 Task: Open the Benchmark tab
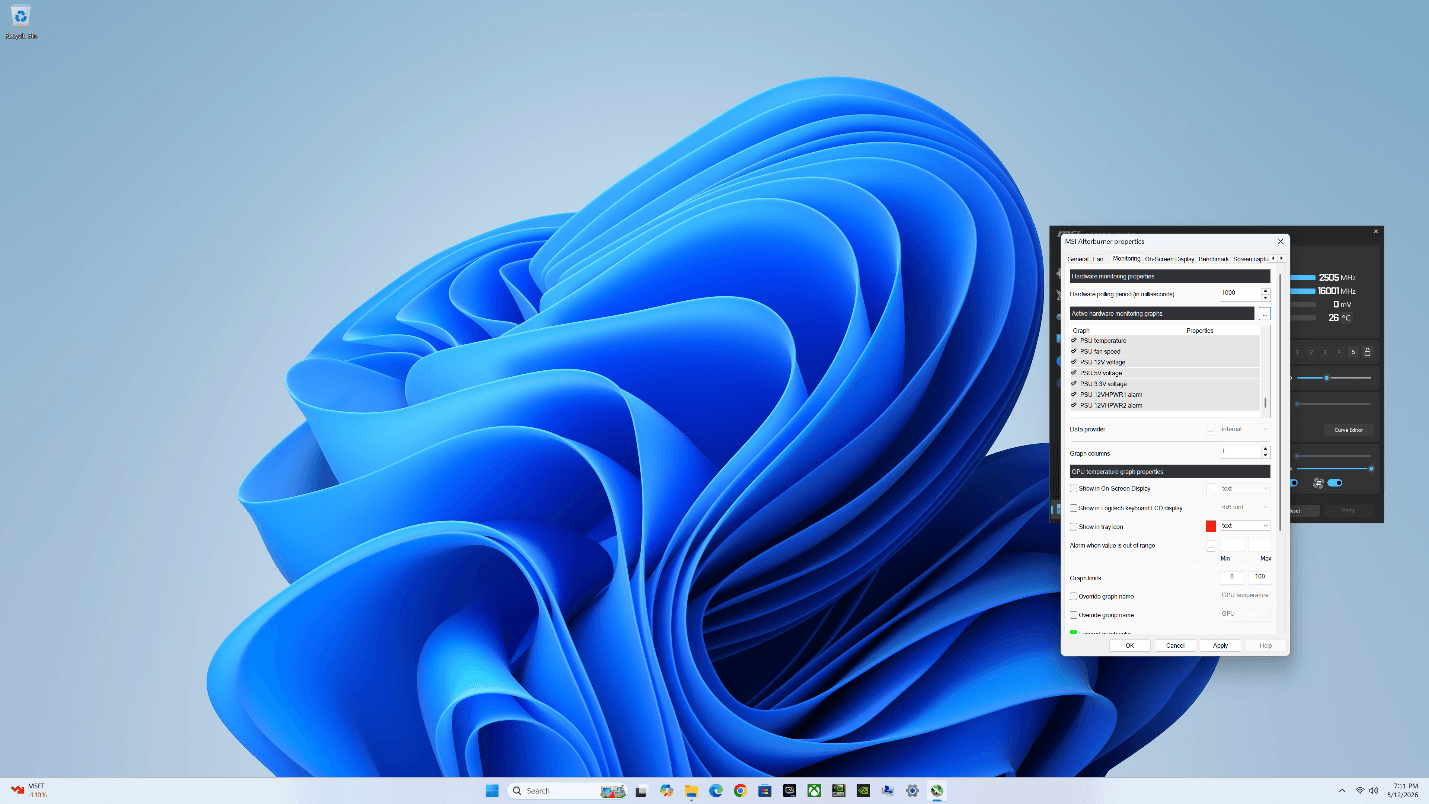(1213, 259)
